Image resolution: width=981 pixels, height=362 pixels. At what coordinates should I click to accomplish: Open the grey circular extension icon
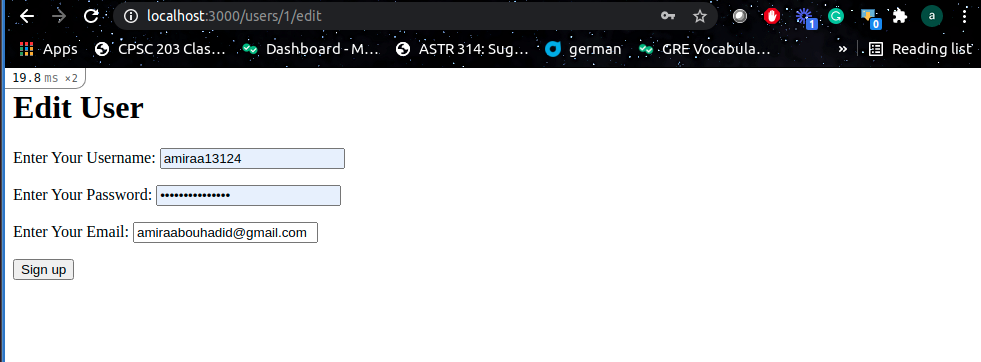click(x=740, y=16)
